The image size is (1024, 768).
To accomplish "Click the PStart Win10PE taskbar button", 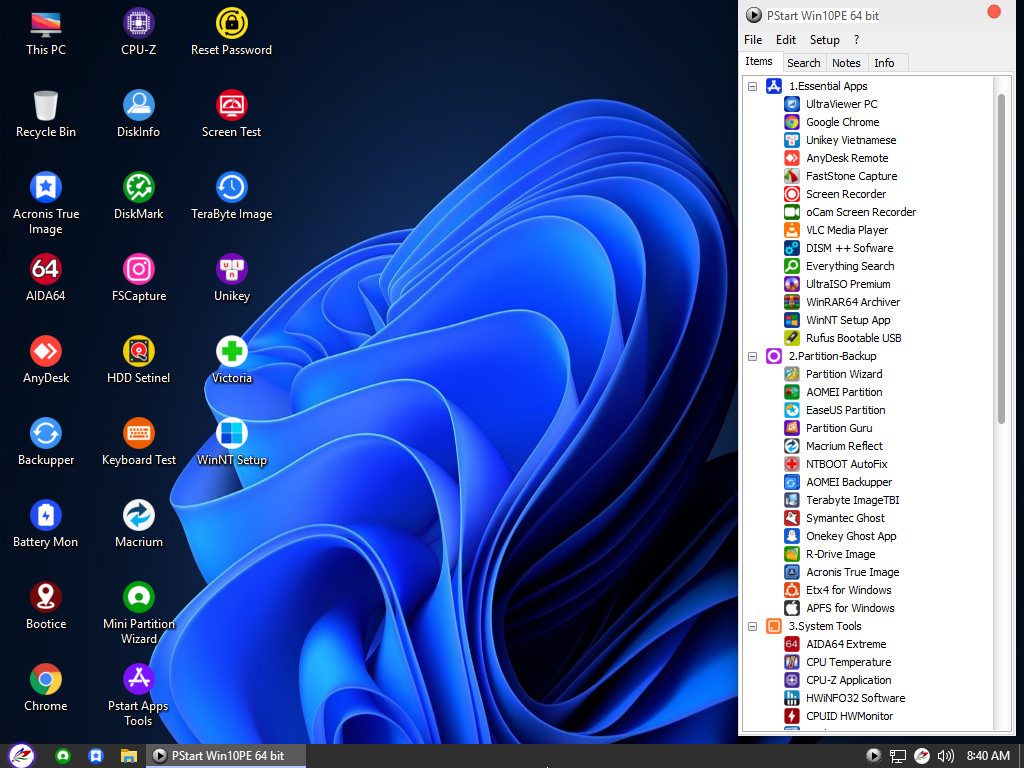I will (x=225, y=756).
